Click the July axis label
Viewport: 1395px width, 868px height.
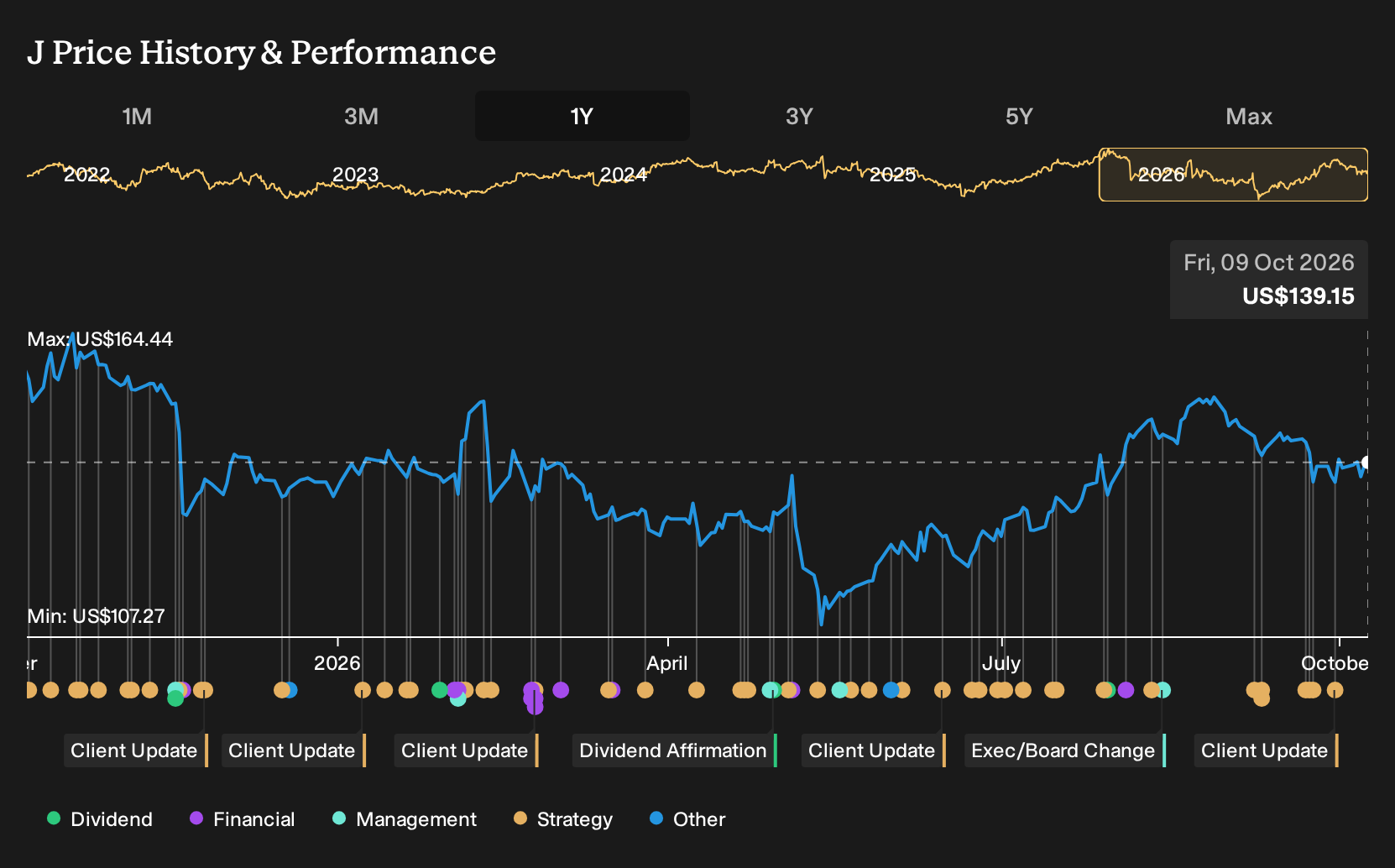pyautogui.click(x=1001, y=663)
